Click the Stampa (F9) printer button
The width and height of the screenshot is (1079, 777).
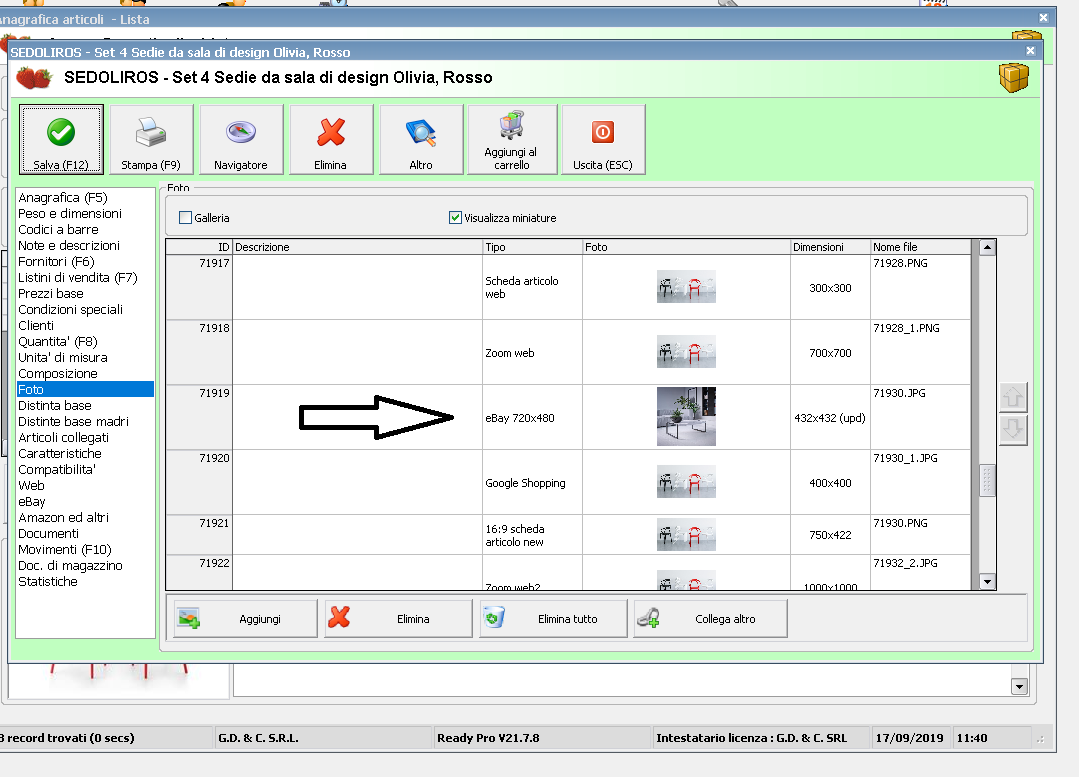pos(151,139)
